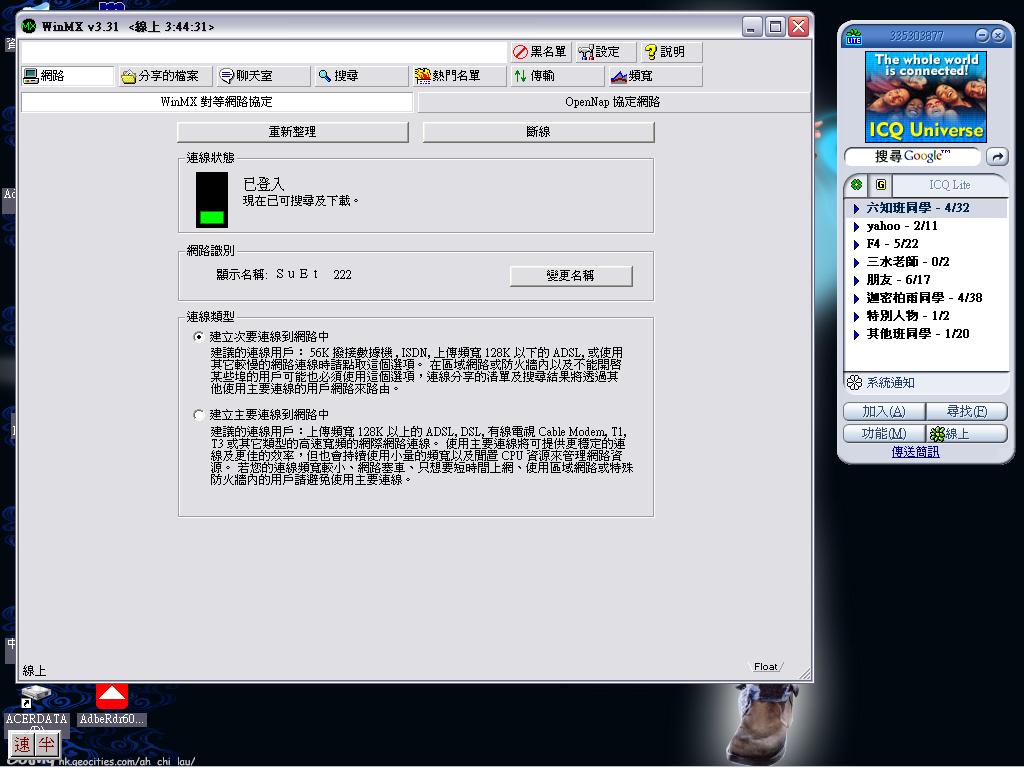
Task: Select WinMX 對等網路協定 protocol tab
Action: [217, 102]
